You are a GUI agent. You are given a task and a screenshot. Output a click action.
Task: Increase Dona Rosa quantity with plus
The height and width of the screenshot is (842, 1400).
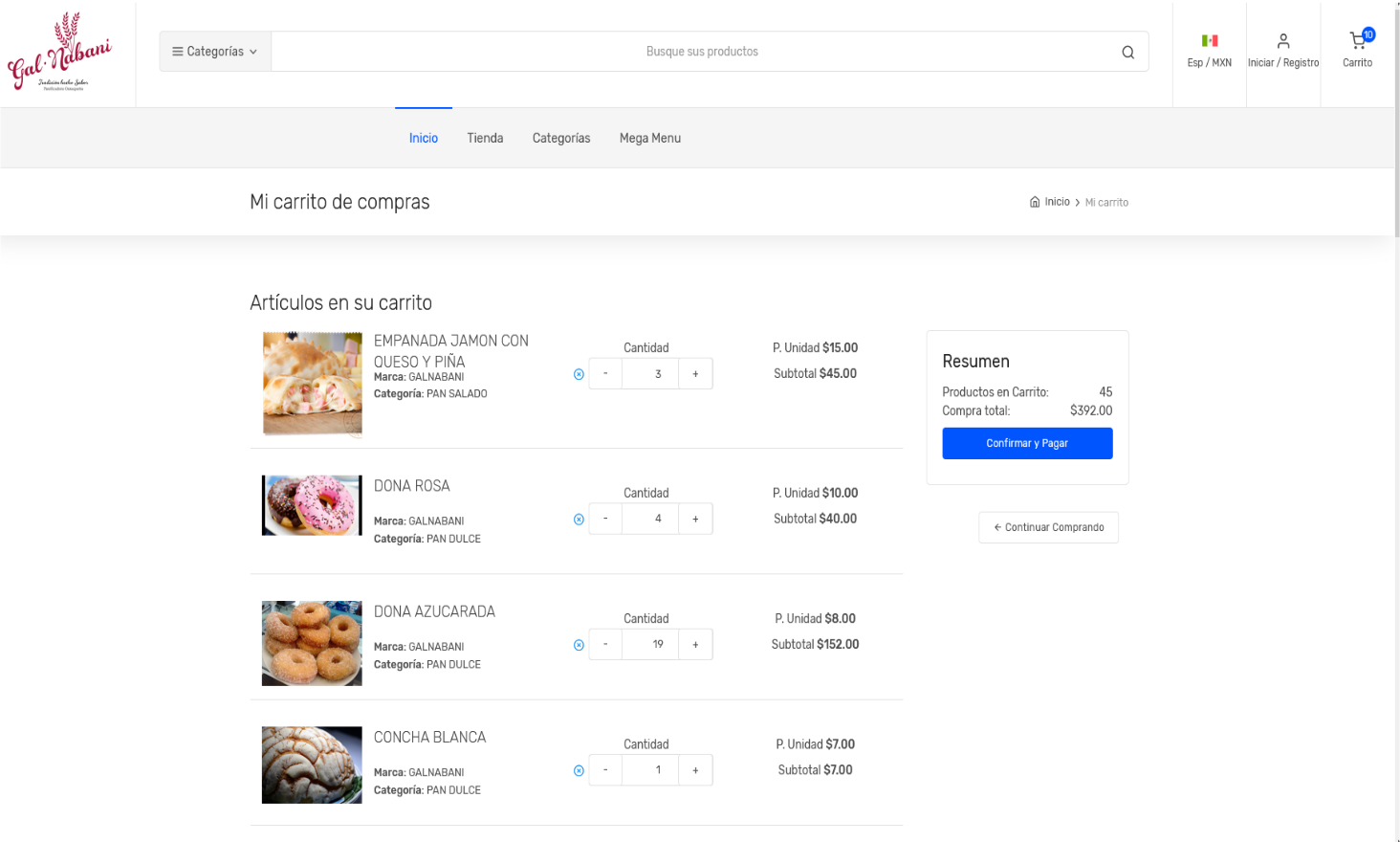695,520
